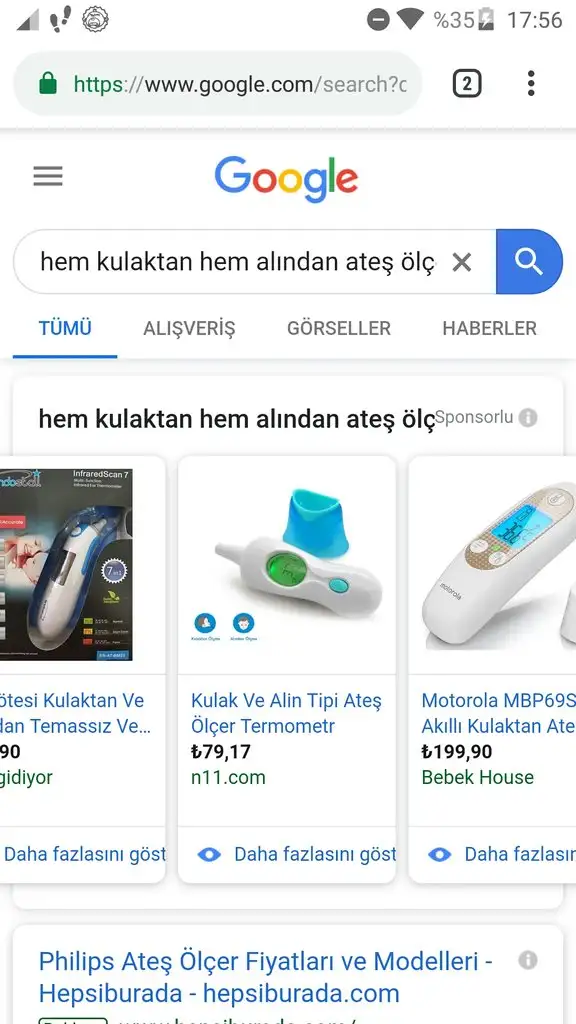Image resolution: width=576 pixels, height=1024 pixels.
Task: Open HABERLER tab
Action: 490,328
